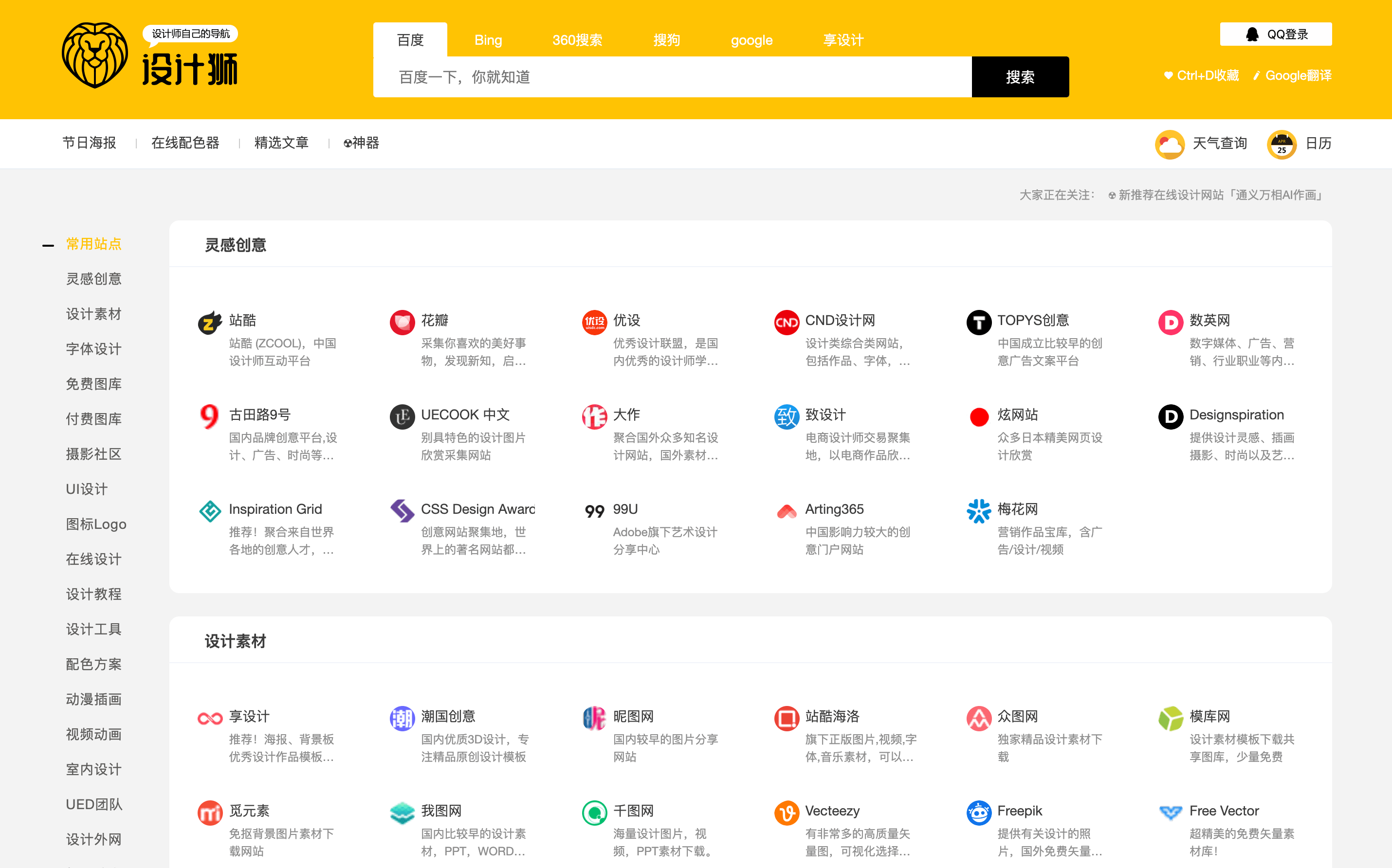Select the 免费图库 category in sidebar

coord(93,383)
